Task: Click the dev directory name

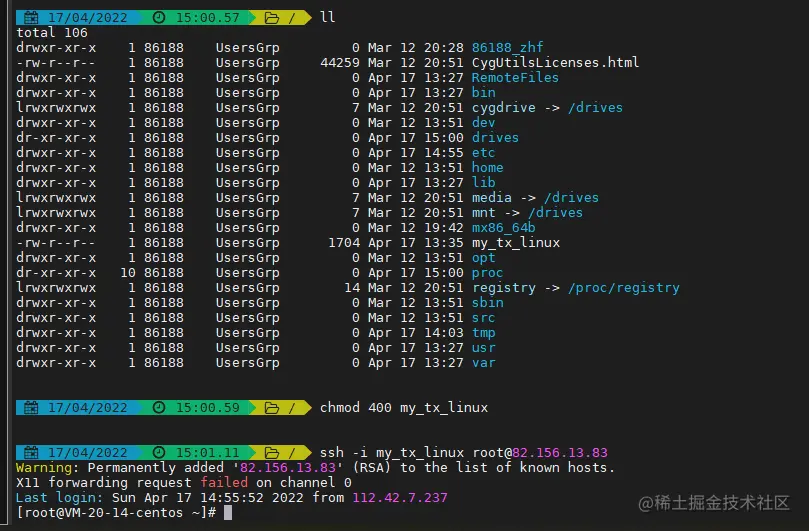Action: coord(483,122)
